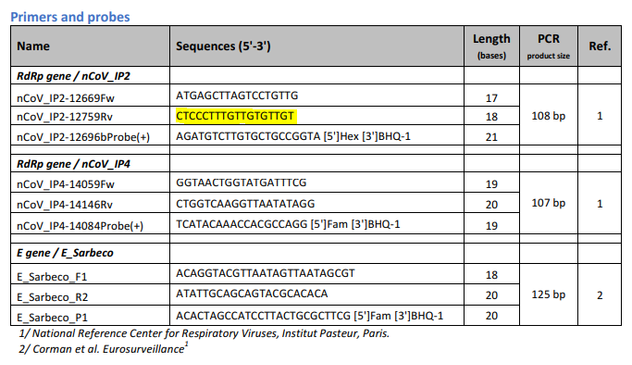632x365 pixels.
Task: Click the PCR product size header
Action: click(548, 46)
